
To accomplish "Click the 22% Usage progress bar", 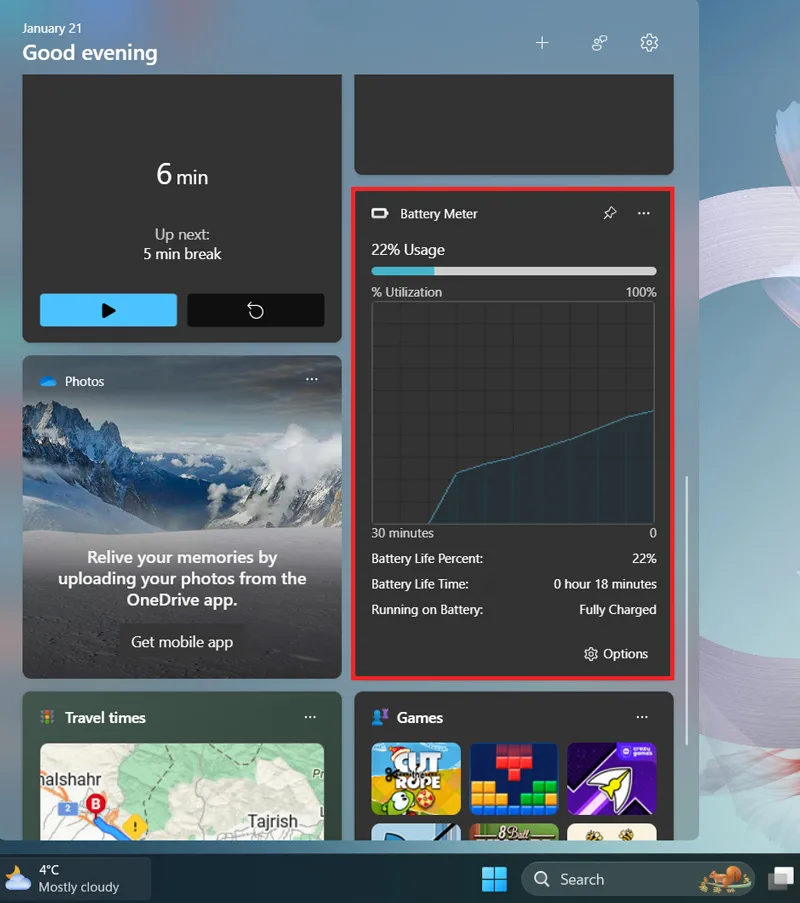I will (x=514, y=271).
